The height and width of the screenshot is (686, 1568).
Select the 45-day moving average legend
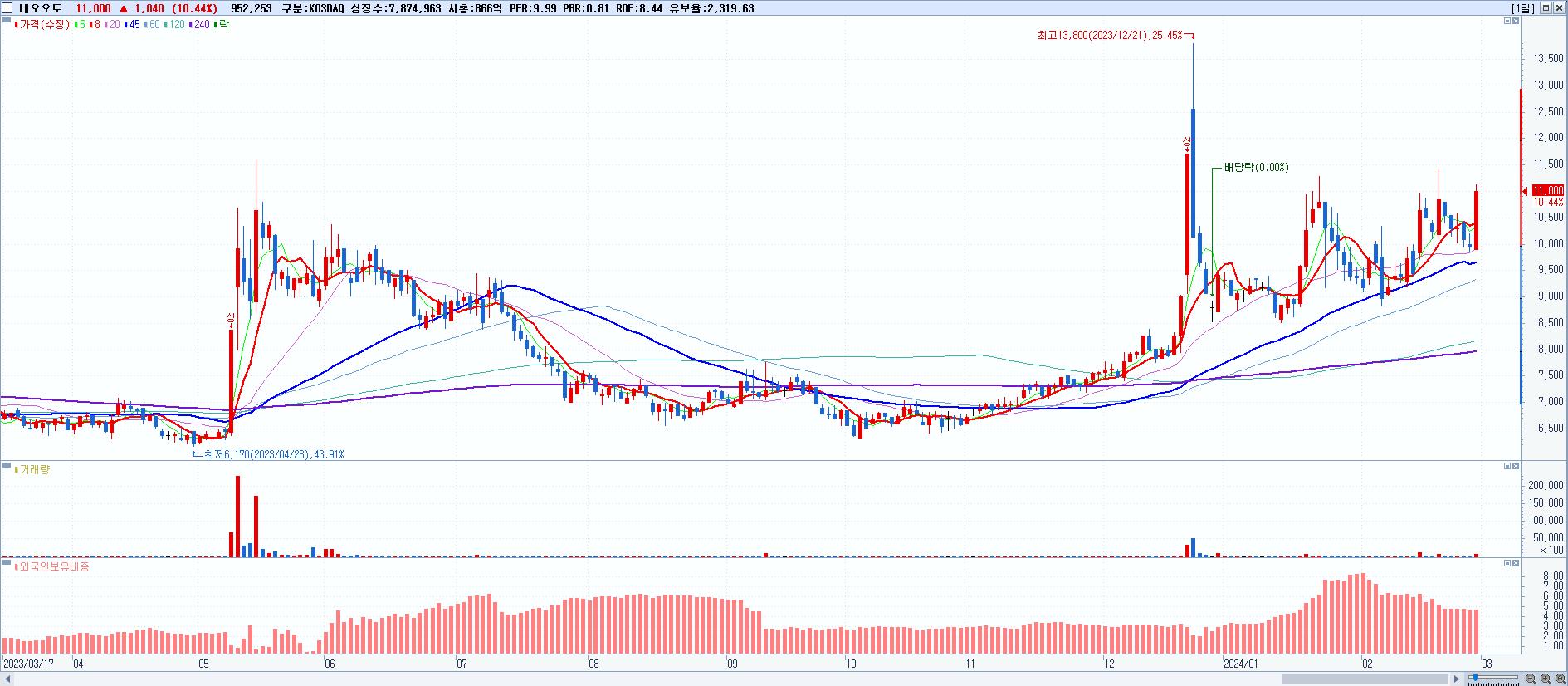[131, 25]
